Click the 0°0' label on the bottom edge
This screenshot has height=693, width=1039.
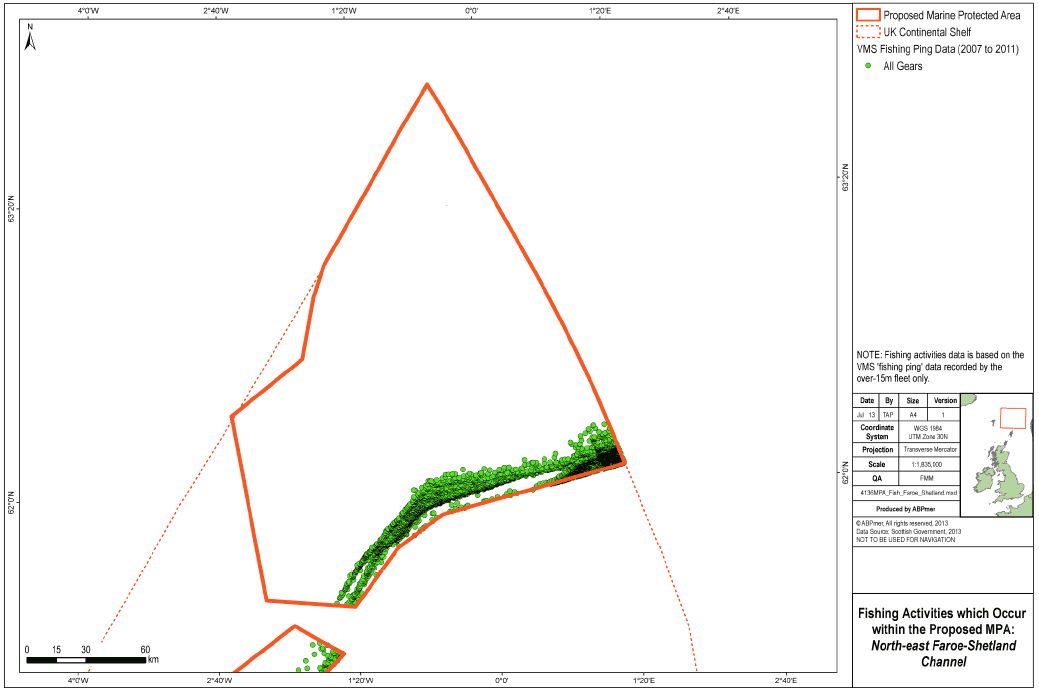click(x=502, y=680)
